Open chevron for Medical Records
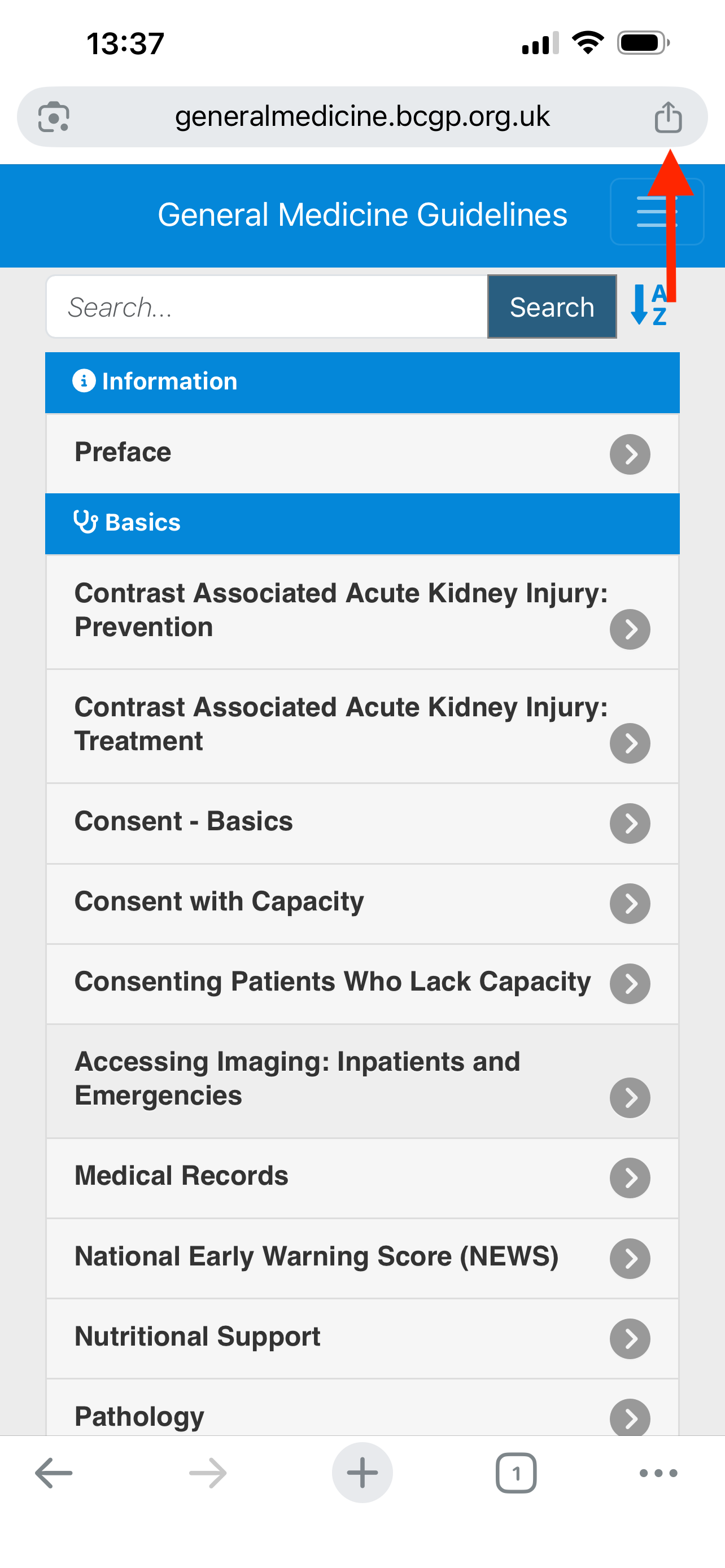 (630, 1178)
